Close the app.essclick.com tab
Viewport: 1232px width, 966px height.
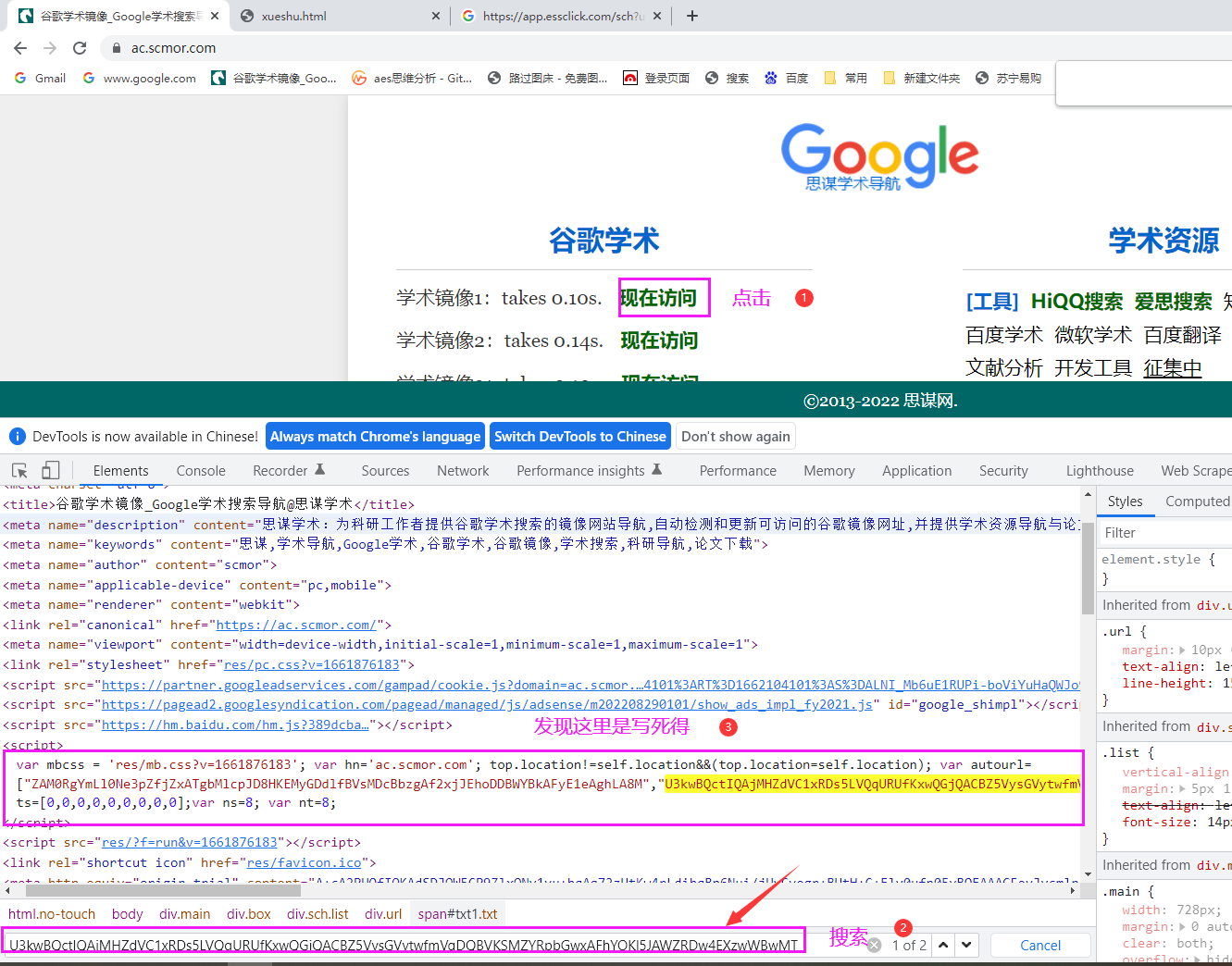(657, 16)
